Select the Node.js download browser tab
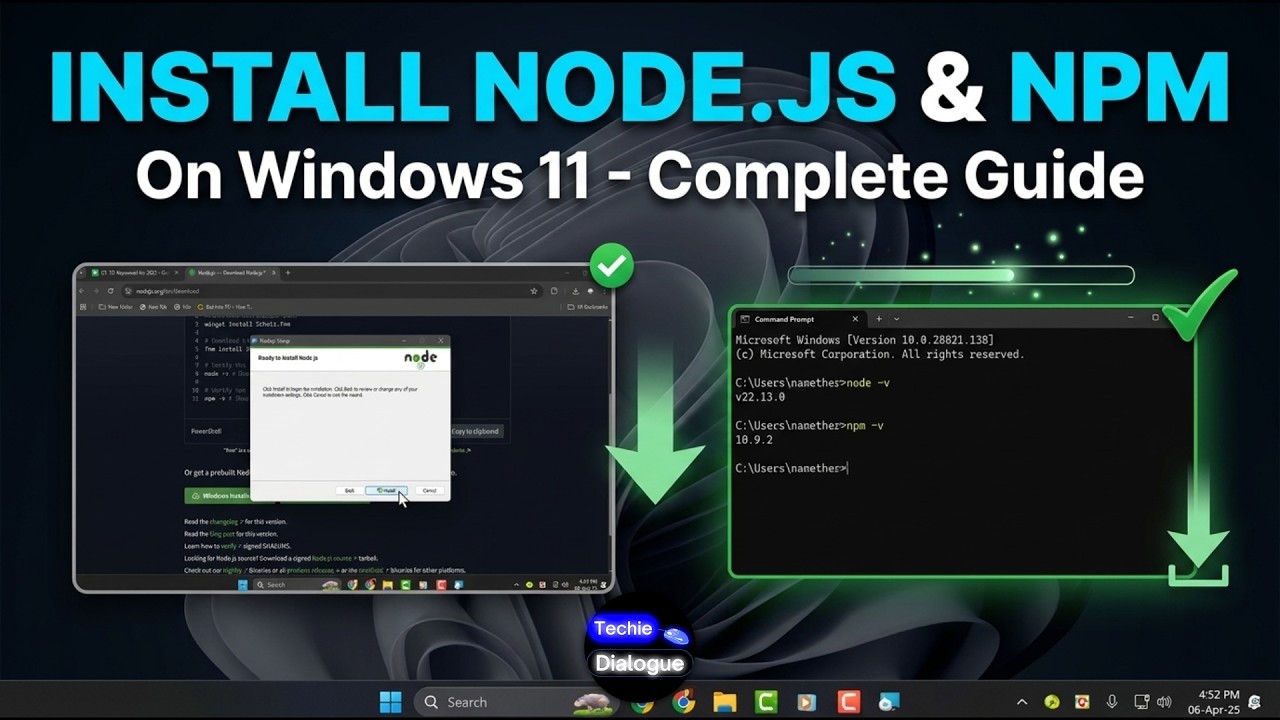Viewport: 1280px width, 720px height. coord(231,272)
